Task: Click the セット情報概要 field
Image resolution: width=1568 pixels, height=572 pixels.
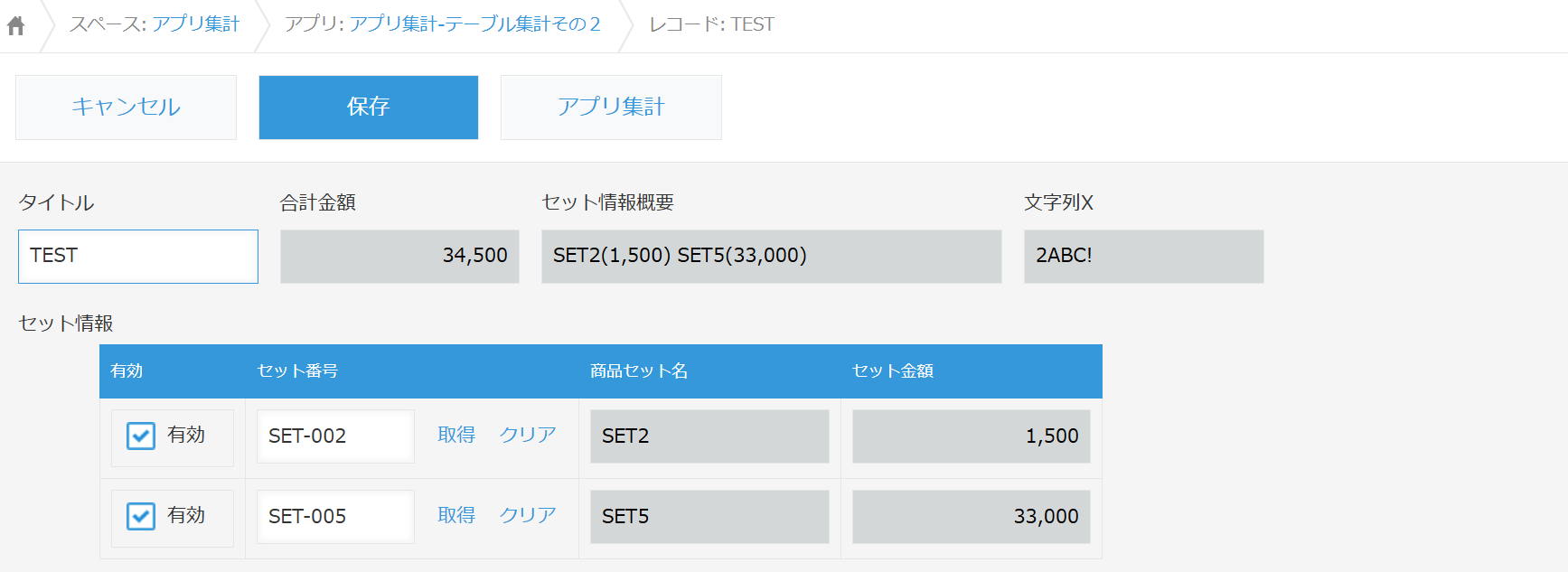Action: click(772, 257)
